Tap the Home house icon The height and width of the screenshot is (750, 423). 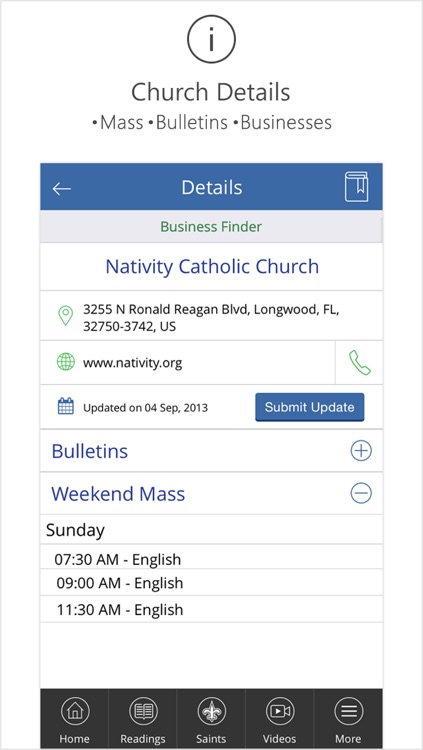[74, 711]
